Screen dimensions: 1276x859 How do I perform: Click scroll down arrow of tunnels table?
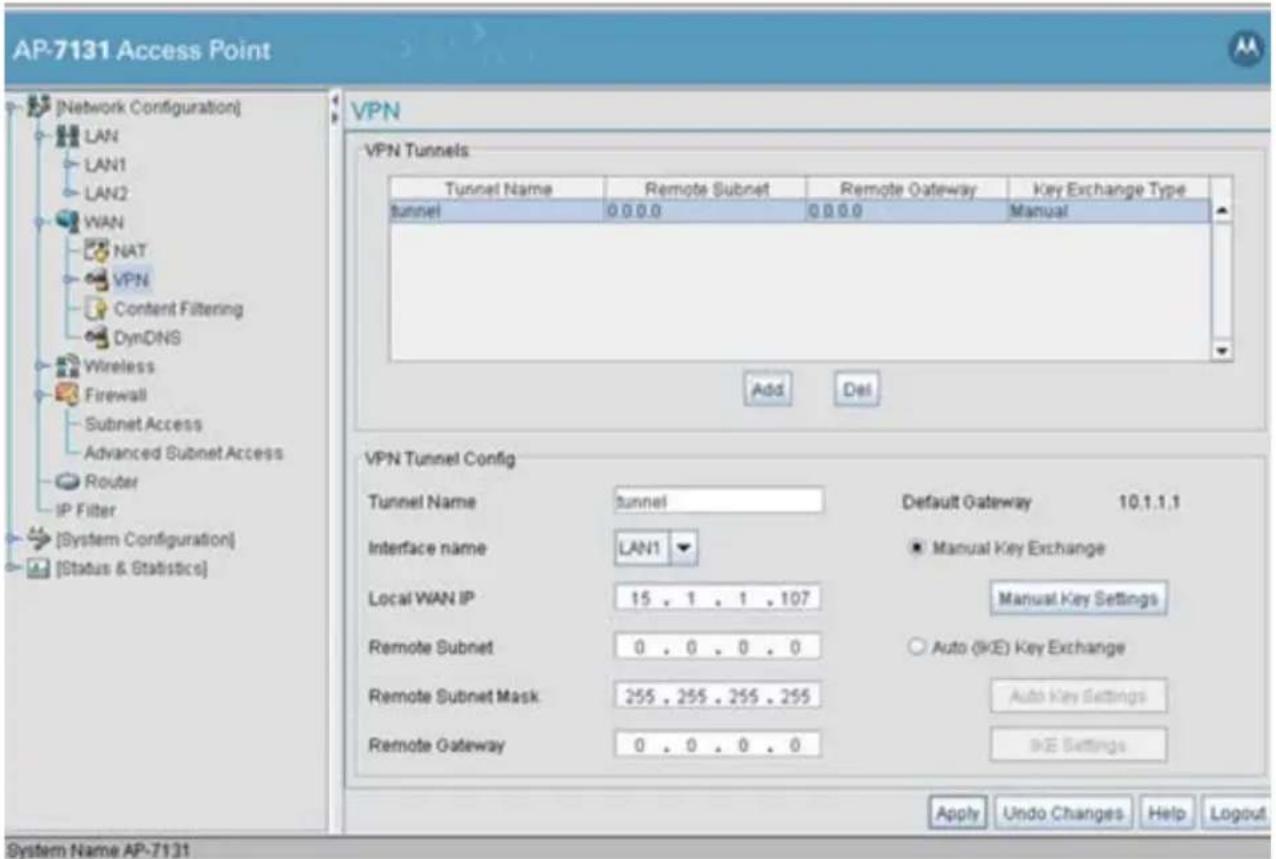pos(1221,349)
